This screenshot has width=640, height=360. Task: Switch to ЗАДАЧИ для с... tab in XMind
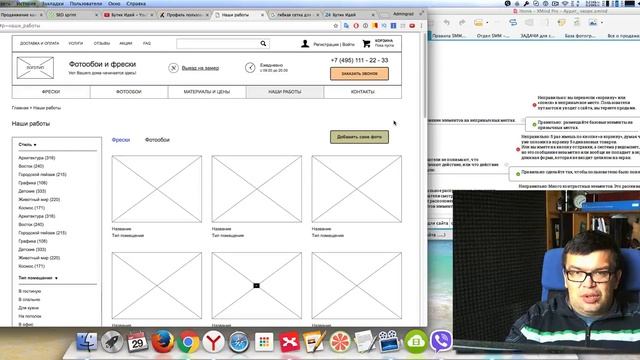537,36
